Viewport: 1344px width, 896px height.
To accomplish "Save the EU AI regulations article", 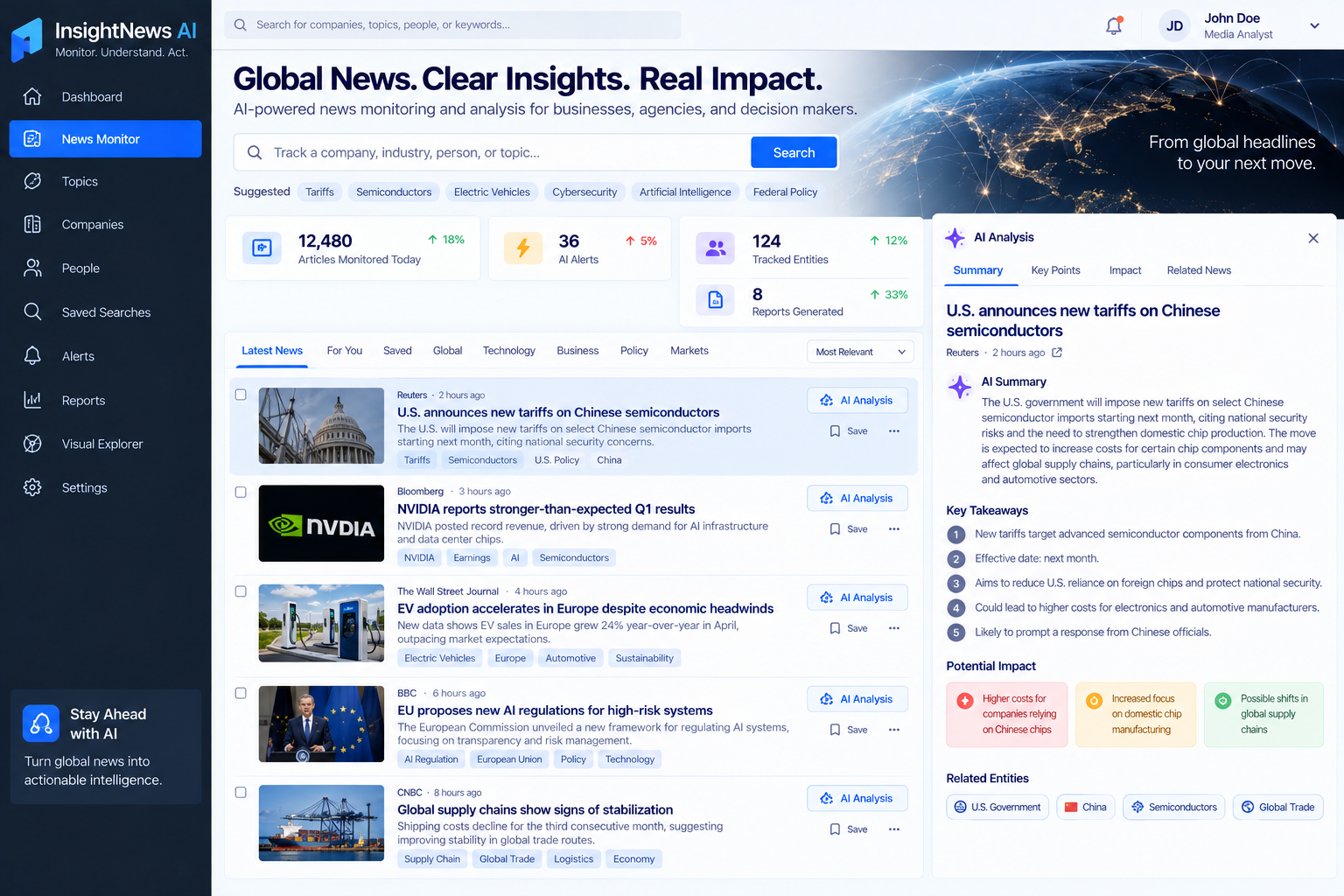I will [x=849, y=730].
